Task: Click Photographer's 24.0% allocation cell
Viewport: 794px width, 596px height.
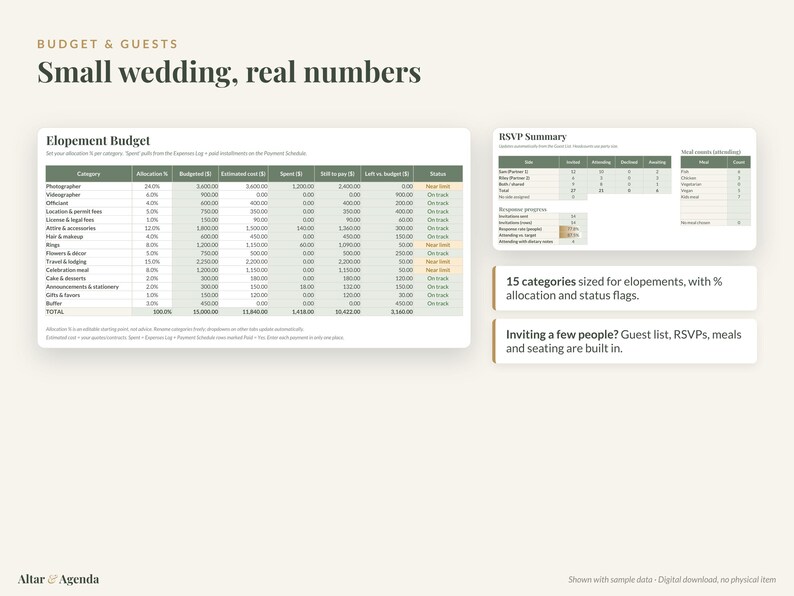Action: click(152, 186)
